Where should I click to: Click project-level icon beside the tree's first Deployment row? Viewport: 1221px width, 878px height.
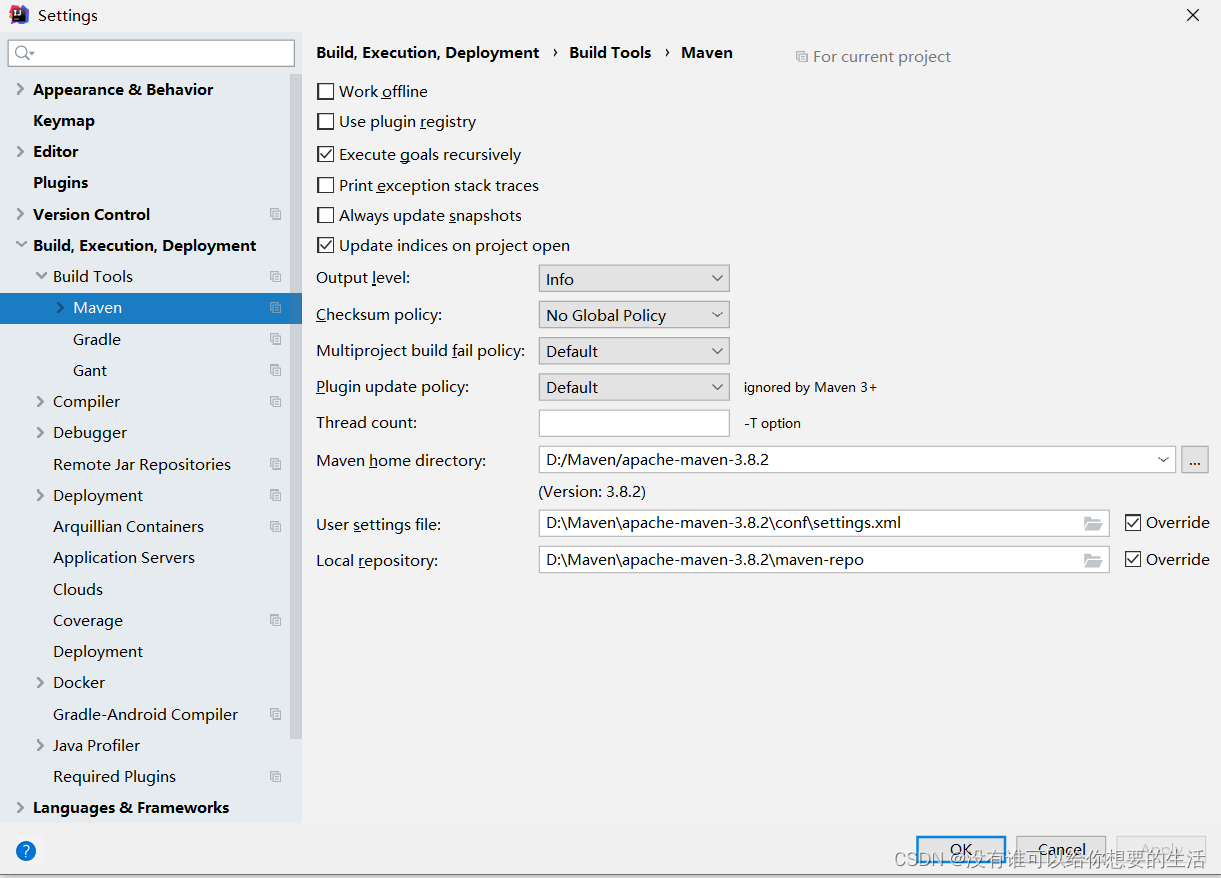(275, 495)
